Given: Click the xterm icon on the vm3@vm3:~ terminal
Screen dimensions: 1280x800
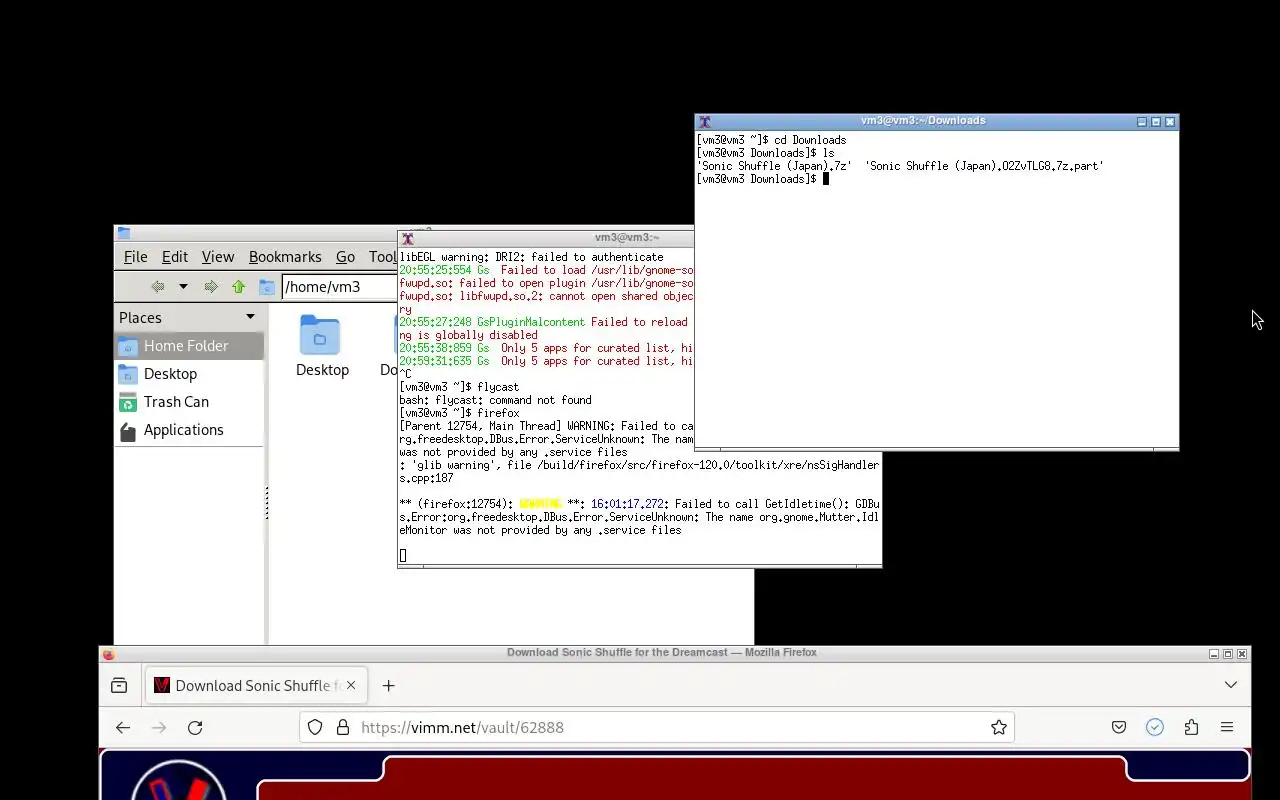Looking at the screenshot, I should [407, 238].
